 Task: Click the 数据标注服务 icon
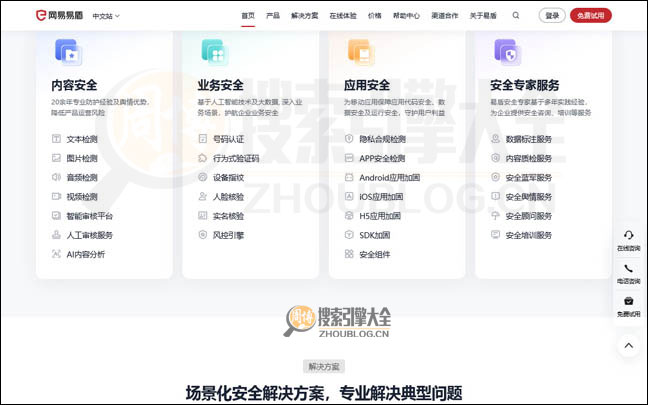[x=495, y=139]
